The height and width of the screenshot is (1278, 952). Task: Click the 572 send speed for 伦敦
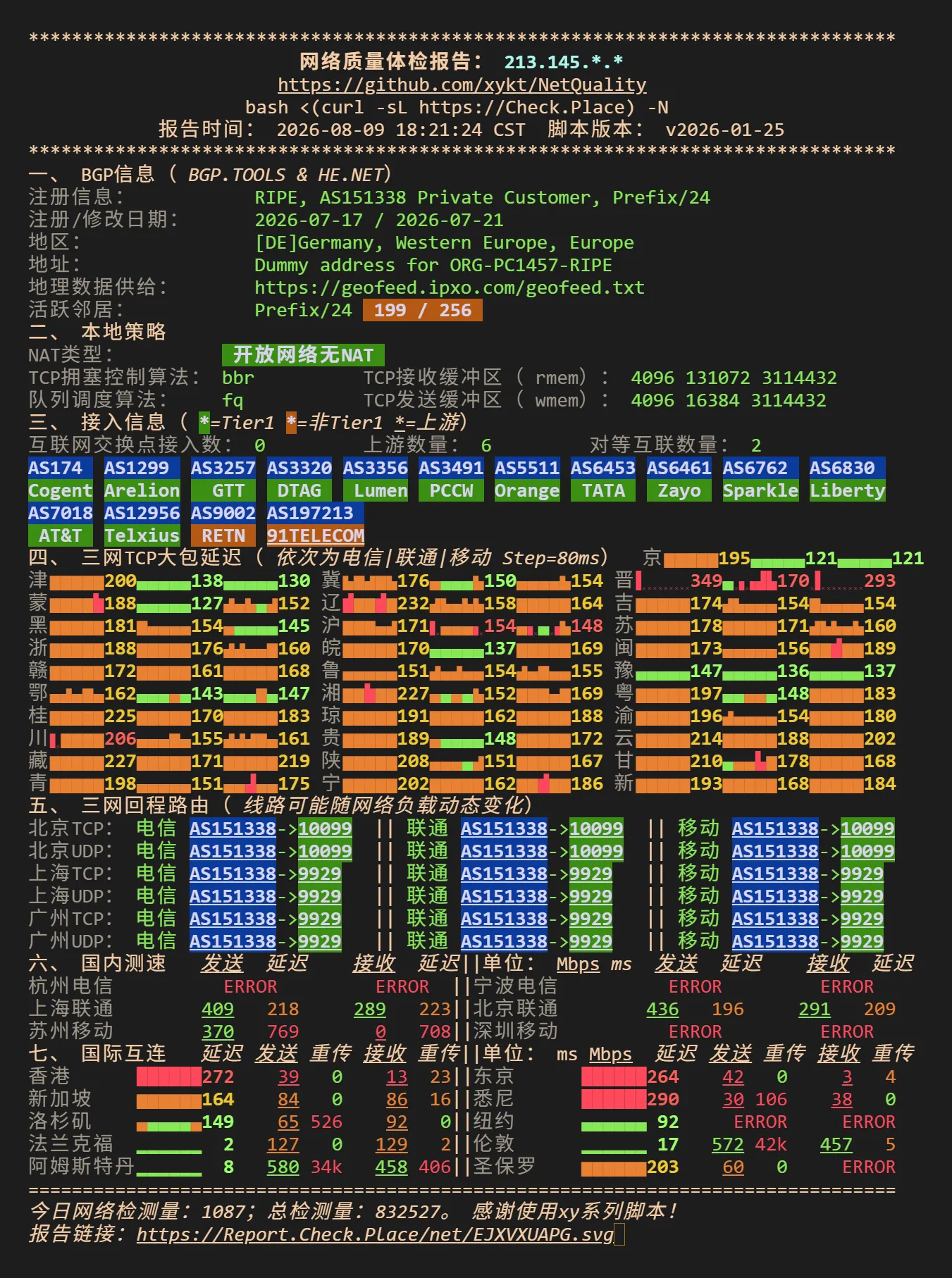[x=728, y=1144]
